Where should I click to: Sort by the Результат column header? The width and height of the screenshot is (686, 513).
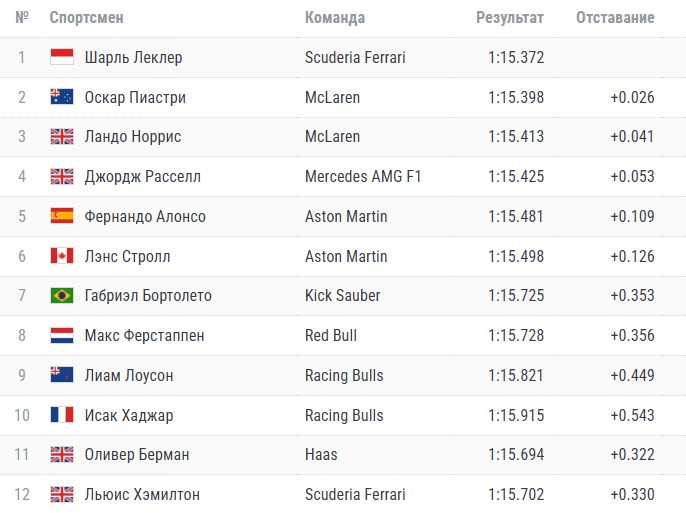[x=510, y=17]
